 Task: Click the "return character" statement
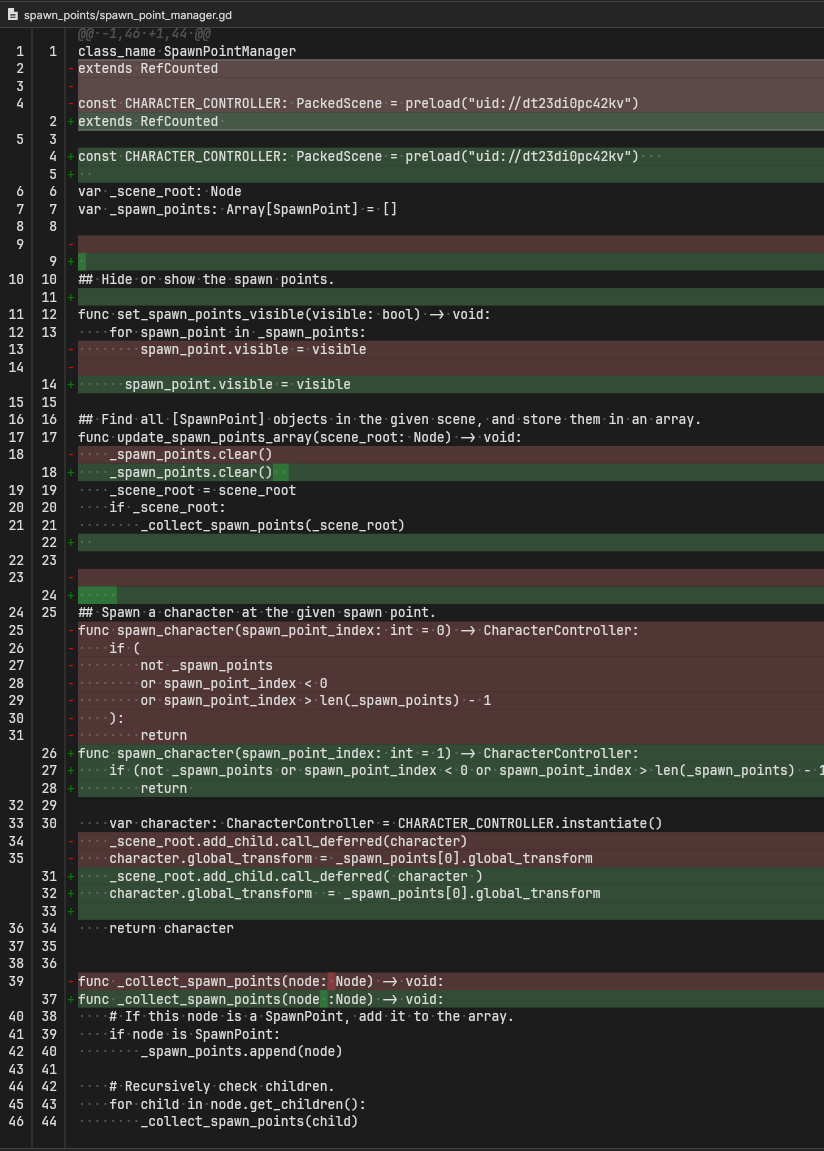coord(171,928)
